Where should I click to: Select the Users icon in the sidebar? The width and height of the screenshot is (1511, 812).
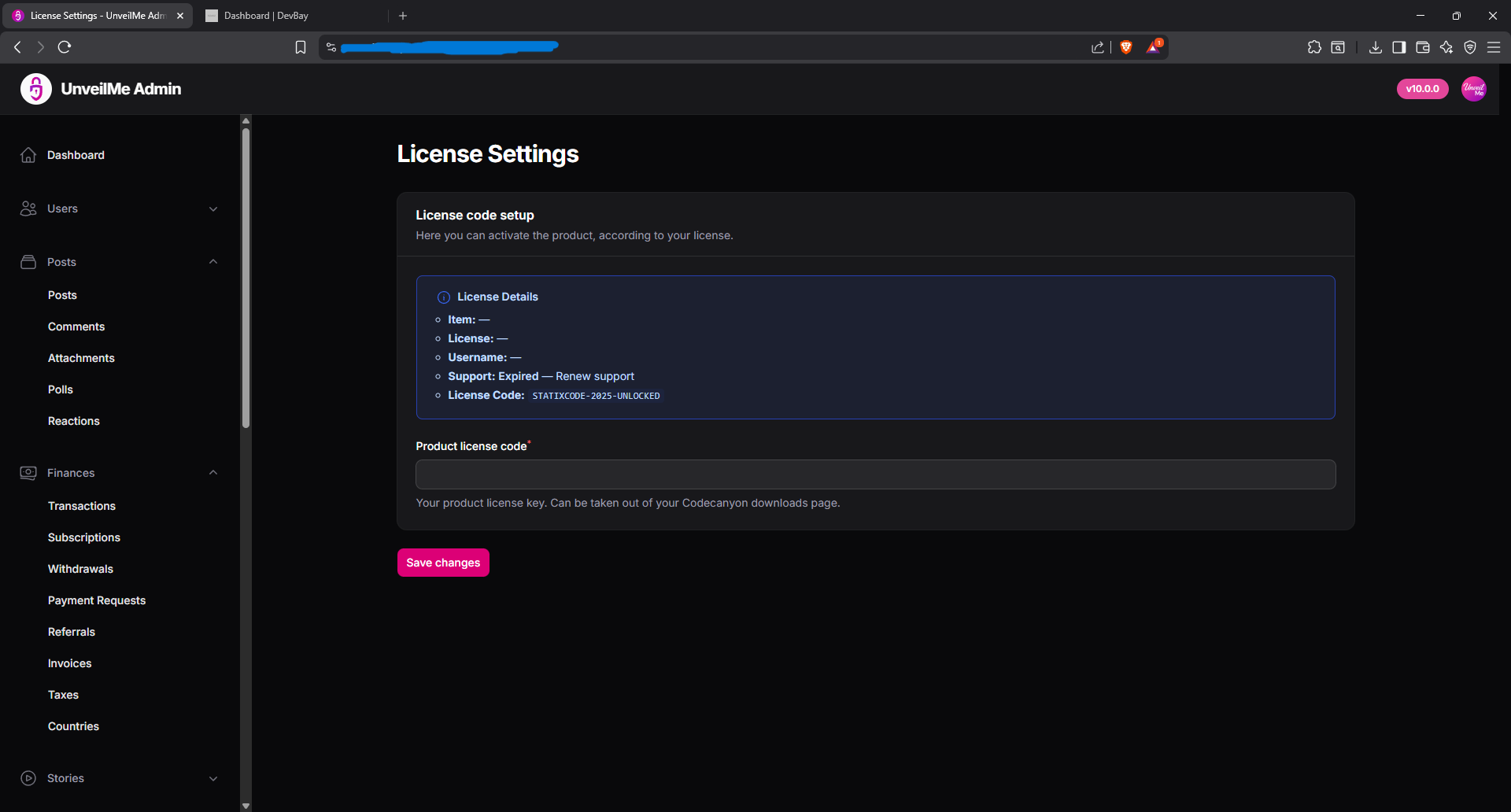[x=28, y=209]
